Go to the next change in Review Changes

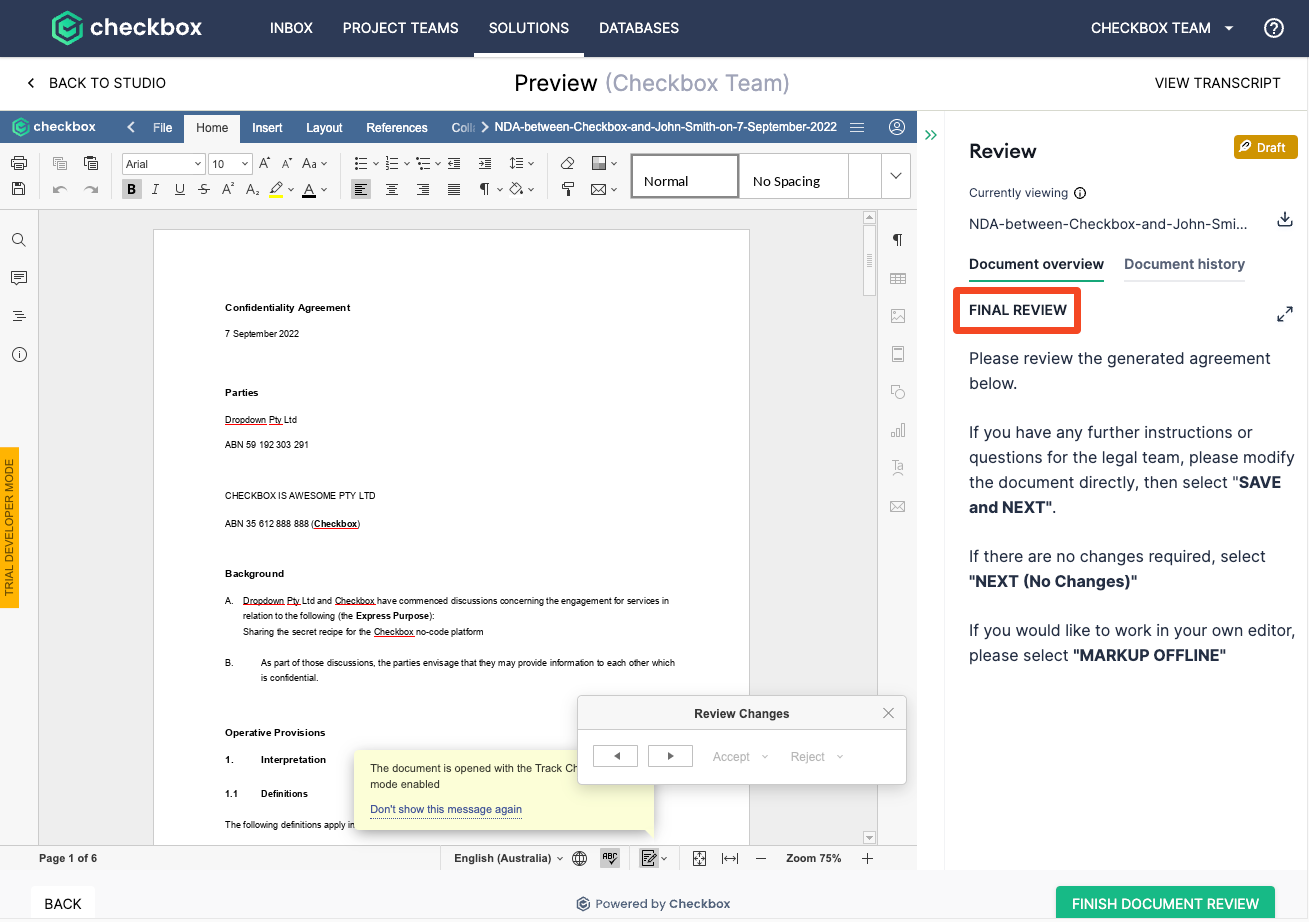coord(670,756)
